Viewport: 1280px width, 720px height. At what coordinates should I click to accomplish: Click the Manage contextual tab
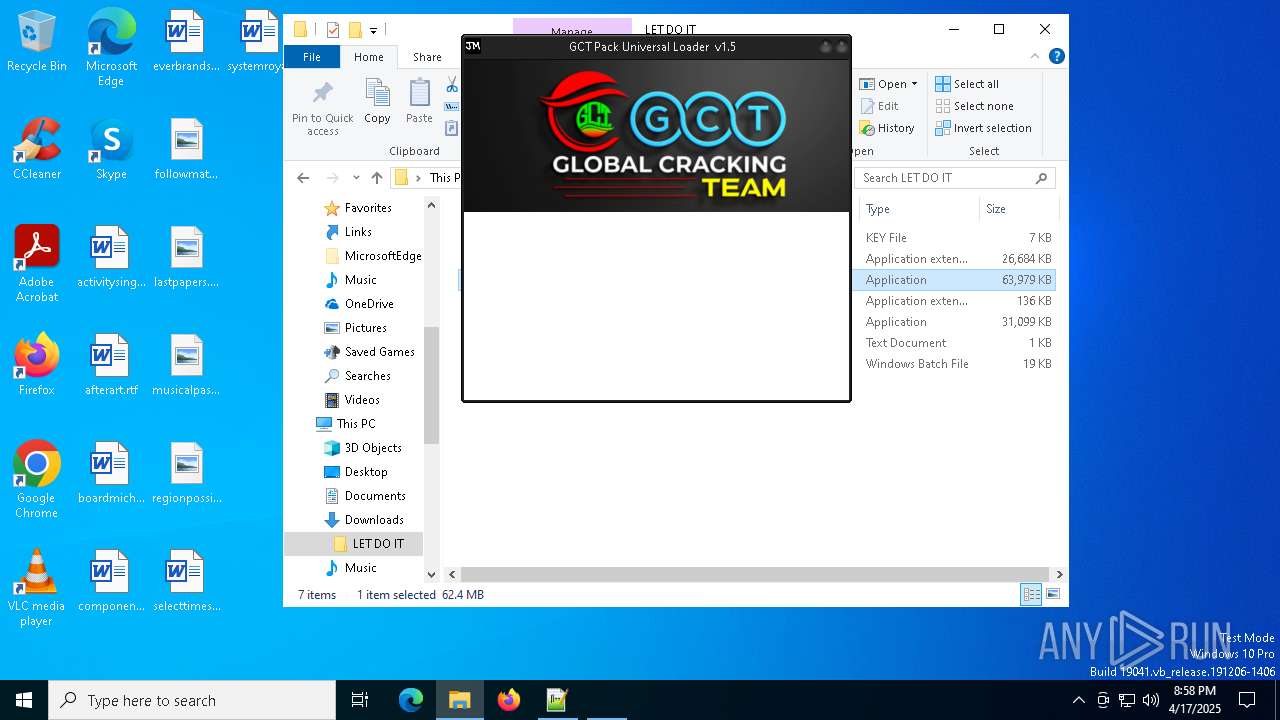[x=572, y=29]
